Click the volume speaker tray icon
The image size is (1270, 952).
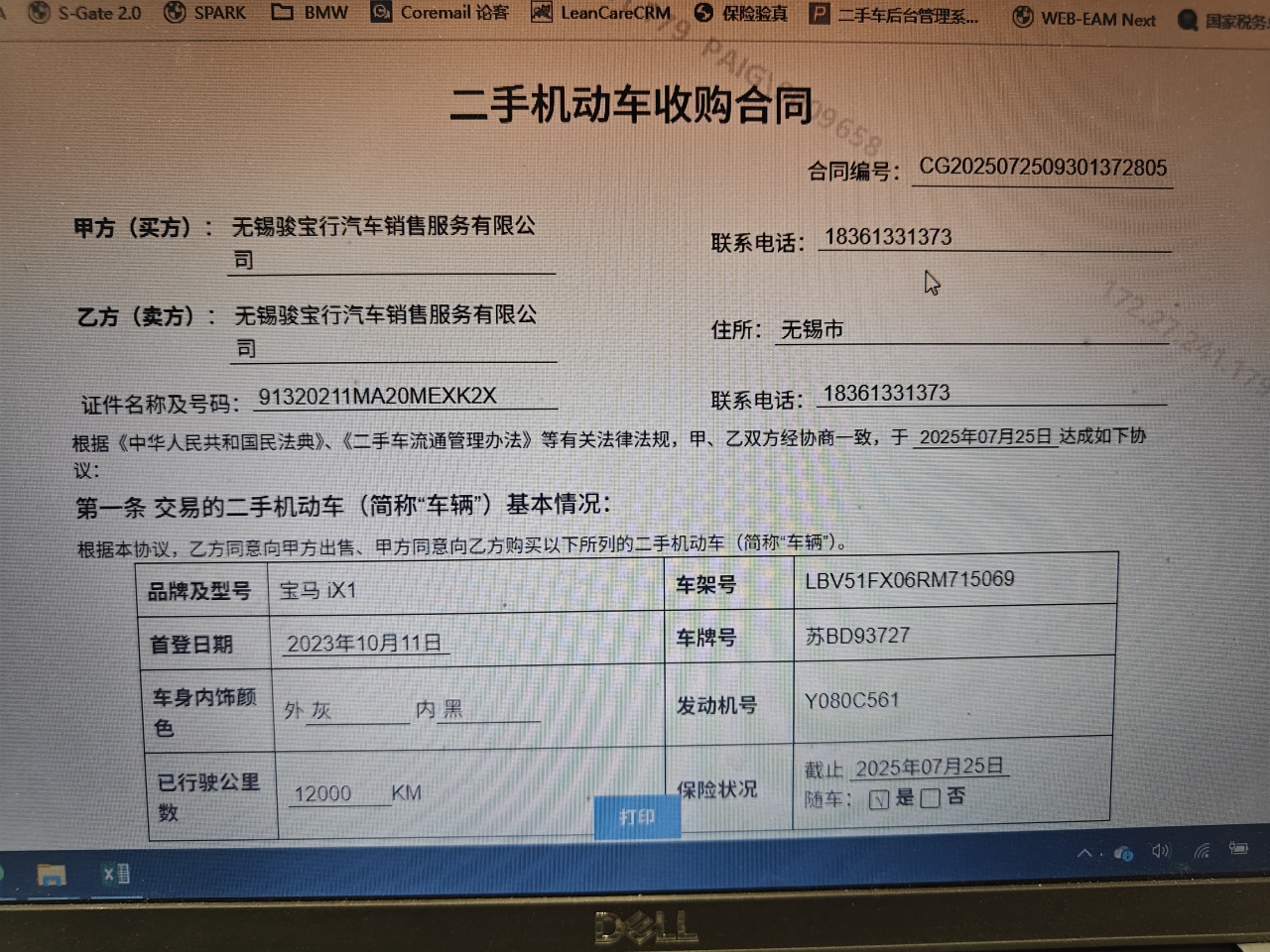click(x=1160, y=851)
